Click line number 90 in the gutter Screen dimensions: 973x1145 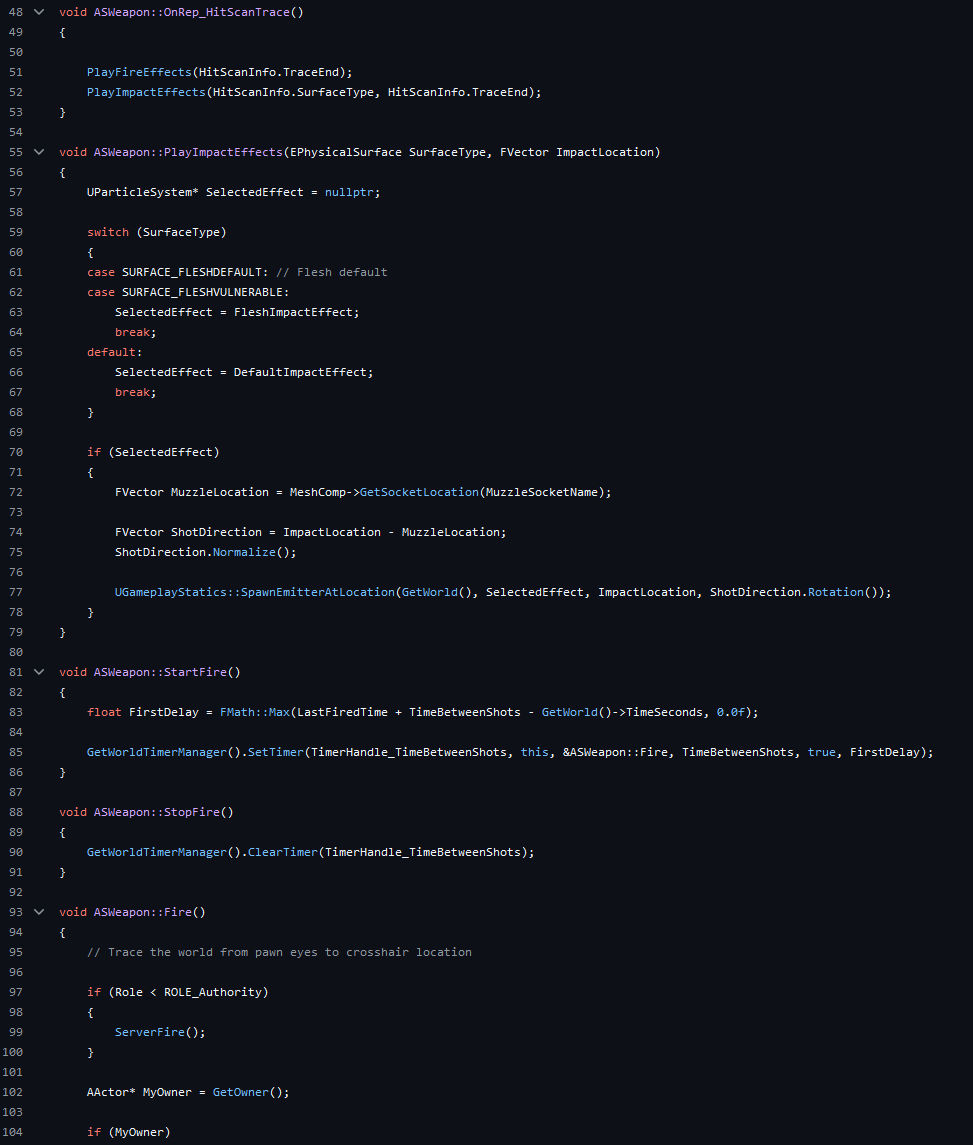15,852
